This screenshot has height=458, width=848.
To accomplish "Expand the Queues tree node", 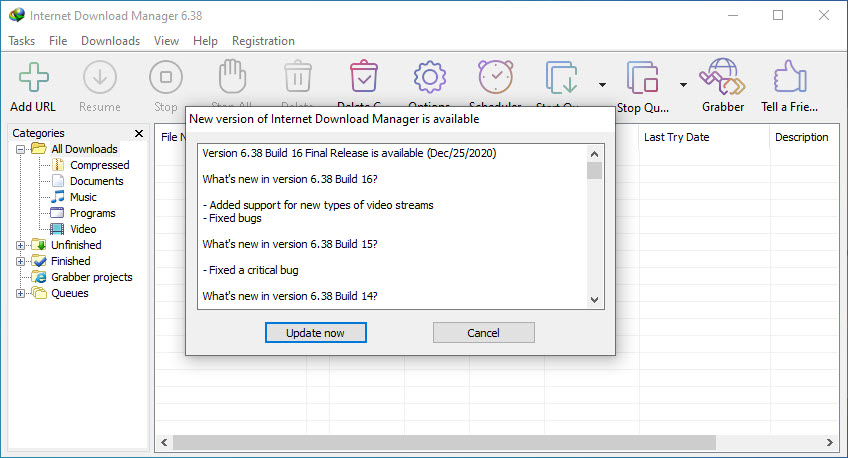I will coord(21,294).
